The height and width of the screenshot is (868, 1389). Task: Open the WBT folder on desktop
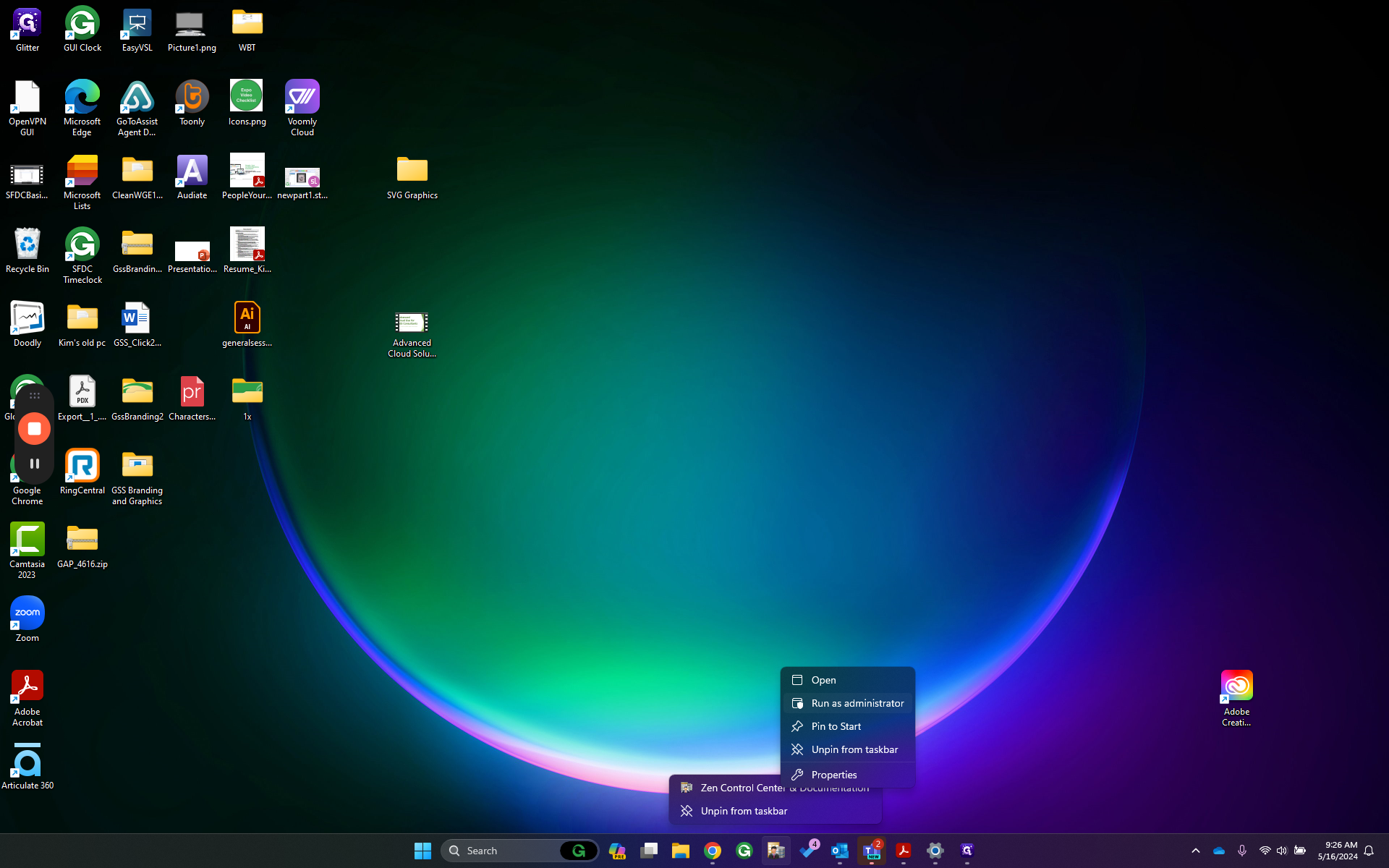click(x=247, y=30)
